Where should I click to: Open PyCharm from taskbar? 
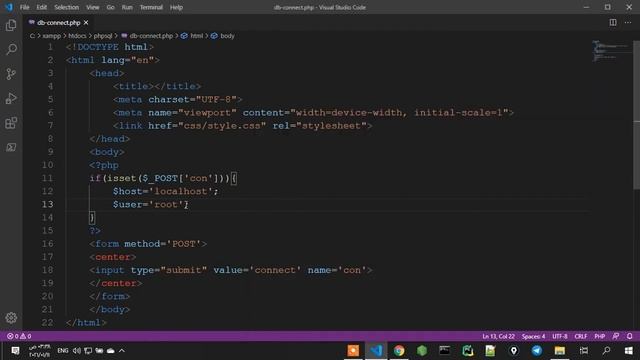[x=467, y=350]
